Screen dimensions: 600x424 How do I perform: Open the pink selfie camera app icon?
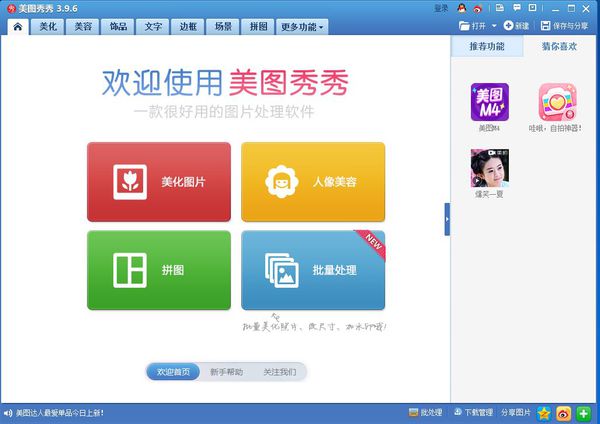point(558,102)
